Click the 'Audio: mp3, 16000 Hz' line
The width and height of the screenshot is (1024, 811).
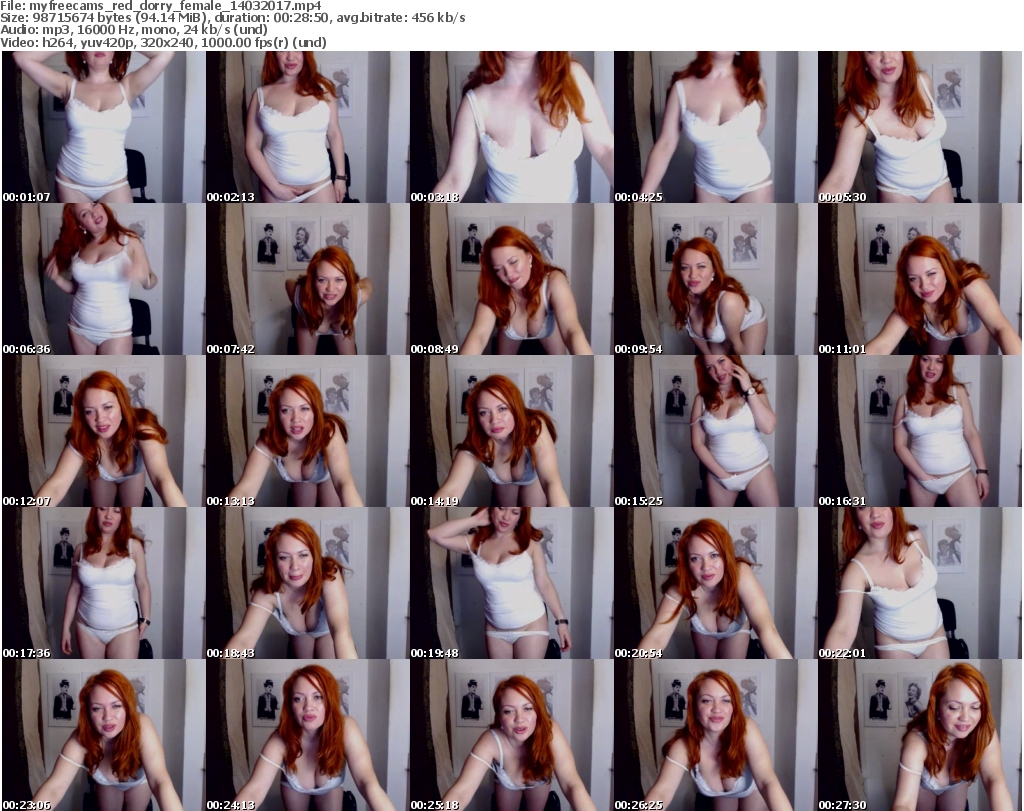134,30
